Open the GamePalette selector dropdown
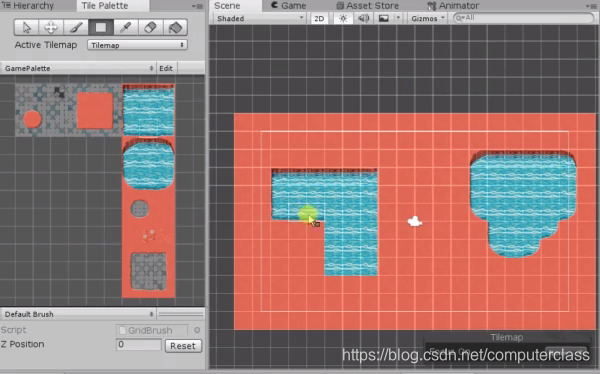Image resolution: width=600 pixels, height=374 pixels. (78, 68)
